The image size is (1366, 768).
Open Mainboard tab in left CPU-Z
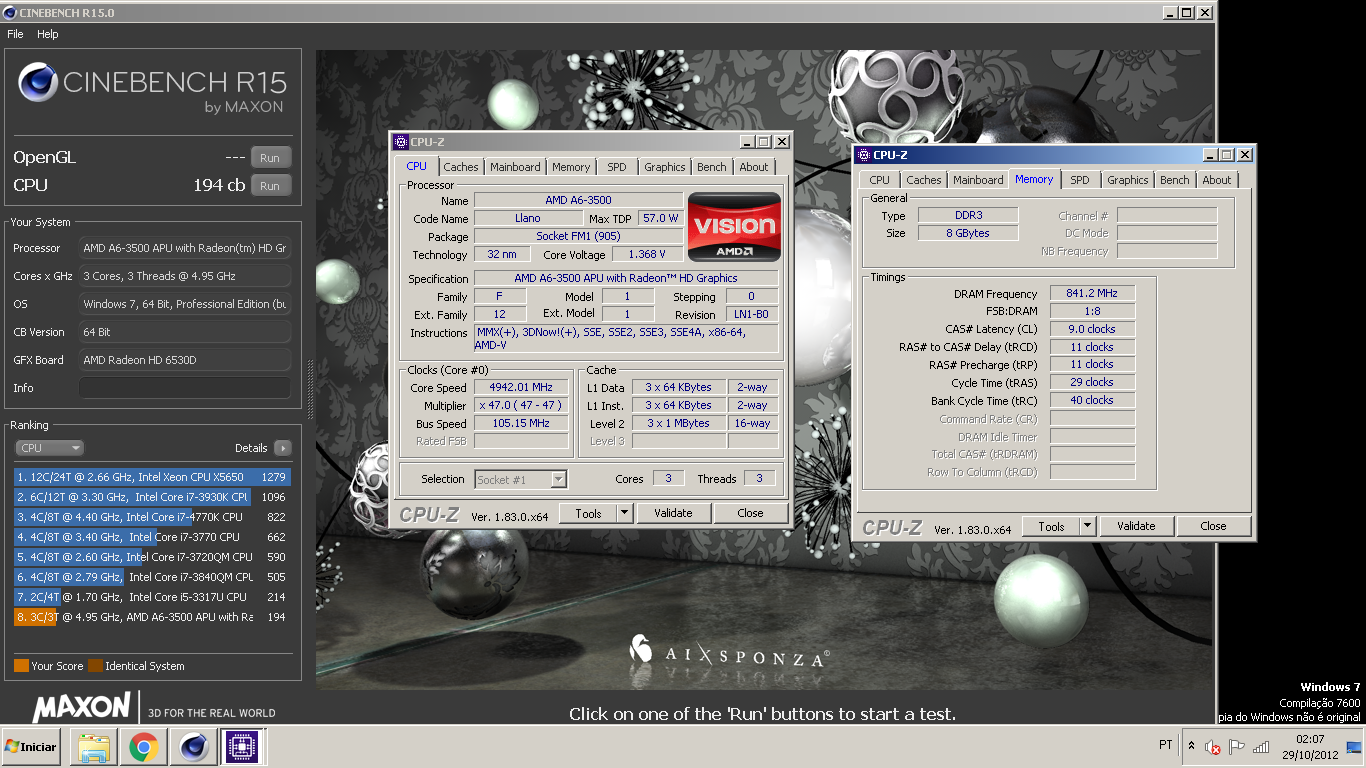tap(515, 167)
